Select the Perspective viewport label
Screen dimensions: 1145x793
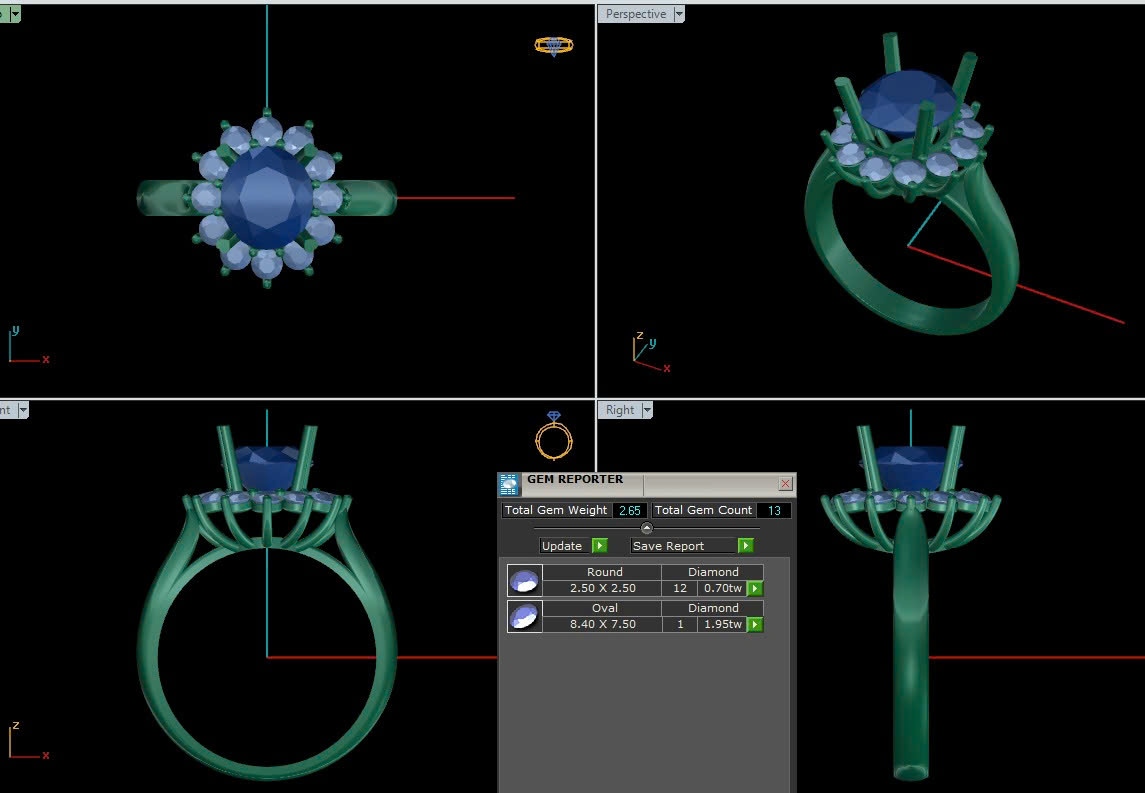pos(635,14)
